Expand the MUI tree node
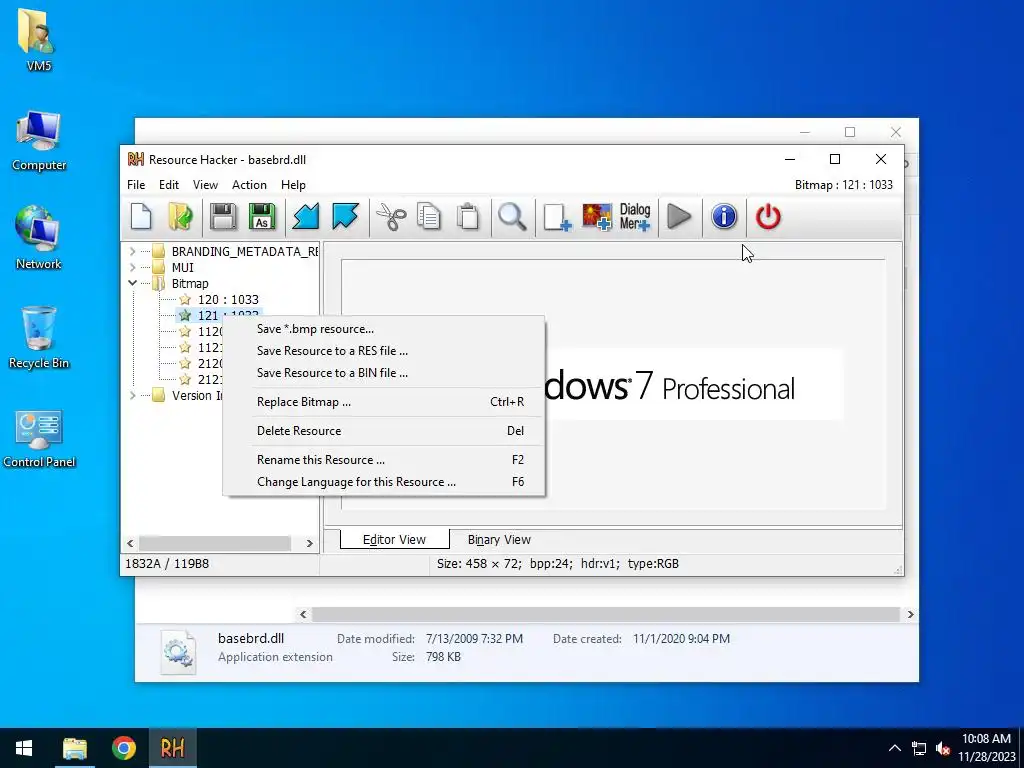Viewport: 1024px width, 768px height. pyautogui.click(x=133, y=267)
